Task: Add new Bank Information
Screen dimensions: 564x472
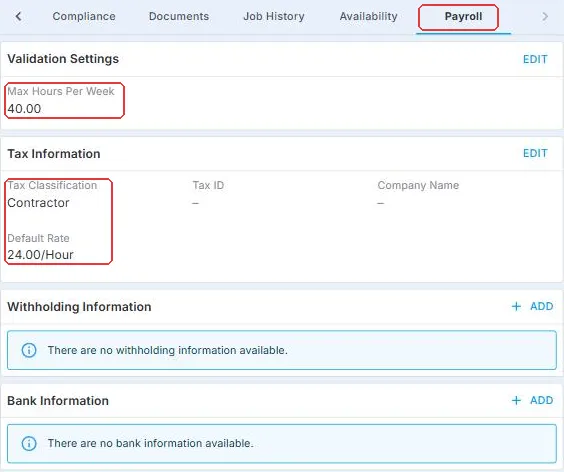Action: [x=532, y=400]
